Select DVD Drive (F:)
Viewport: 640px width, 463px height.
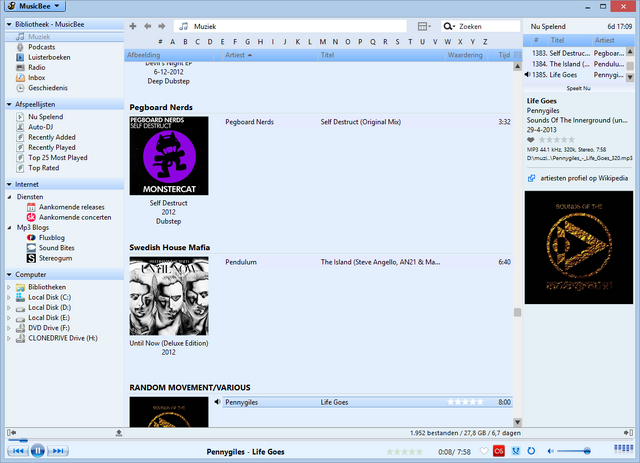(x=49, y=328)
